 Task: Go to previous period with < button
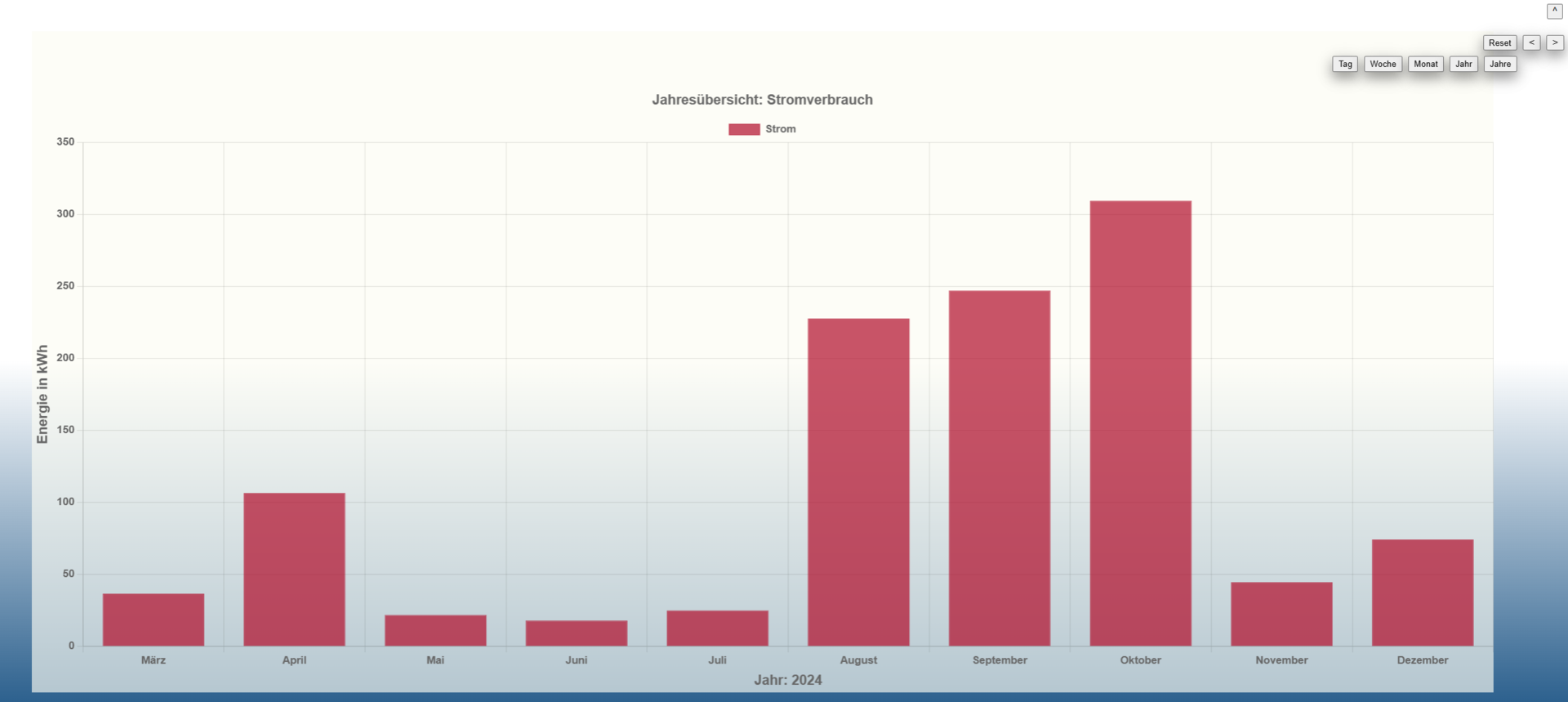[x=1531, y=42]
